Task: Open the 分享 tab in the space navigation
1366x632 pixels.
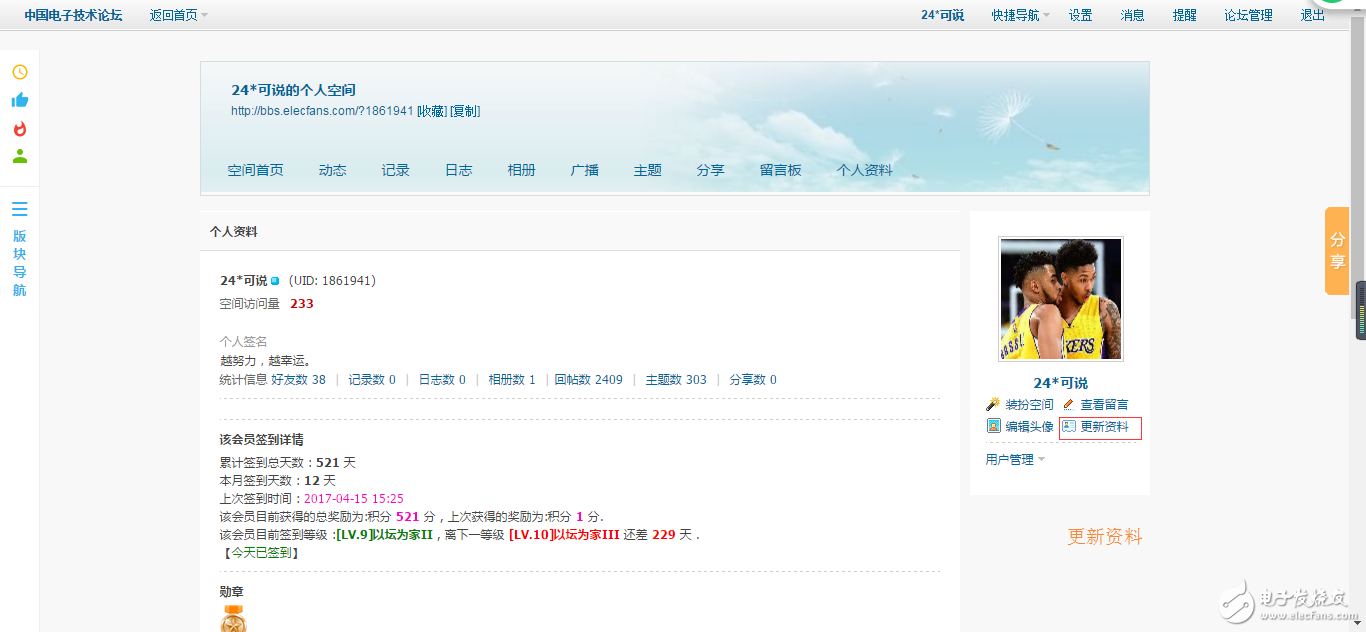Action: 710,170
